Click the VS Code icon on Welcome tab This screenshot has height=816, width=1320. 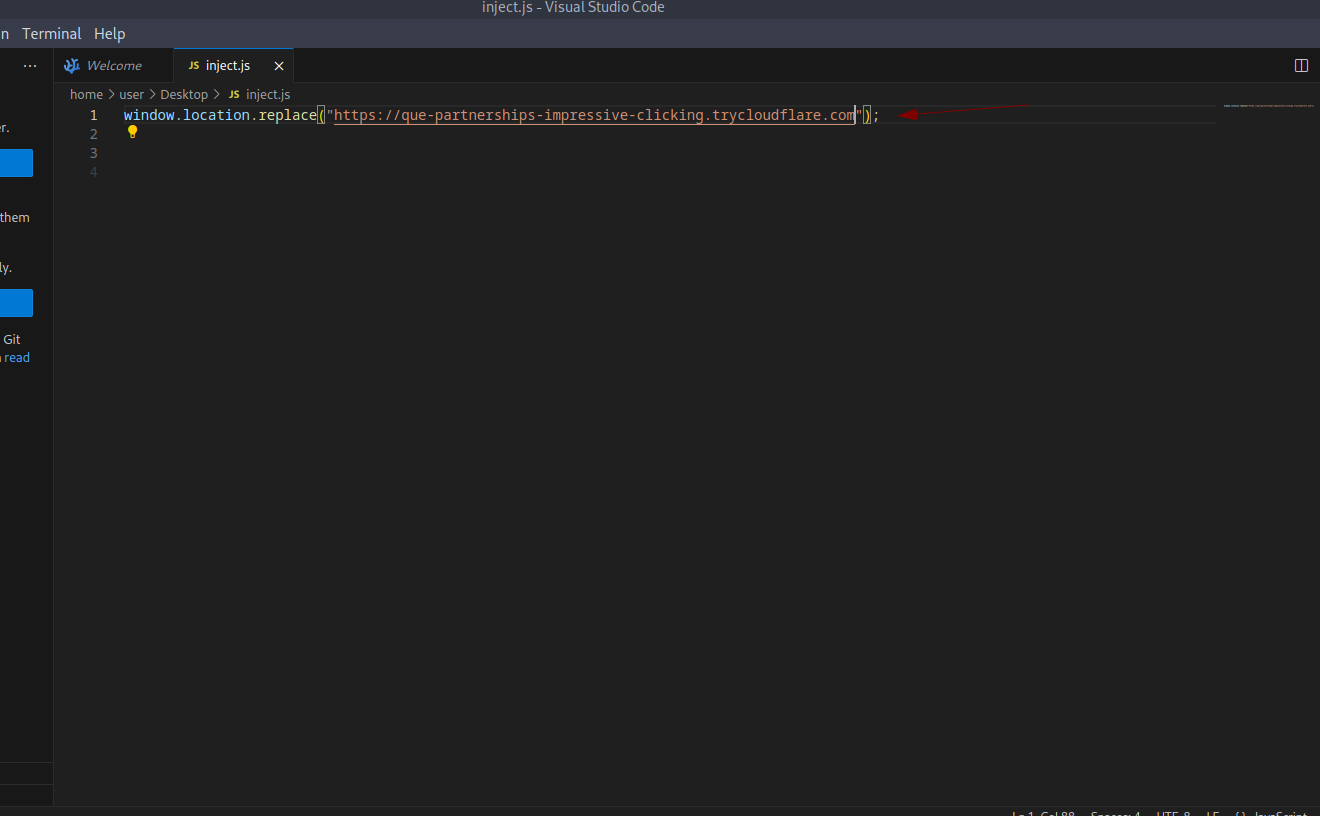pyautogui.click(x=72, y=66)
